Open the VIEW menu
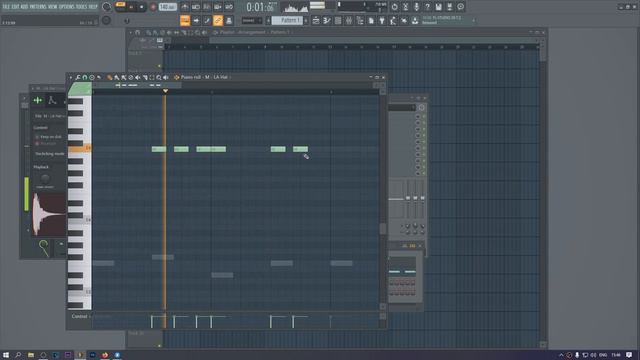 click(x=53, y=7)
